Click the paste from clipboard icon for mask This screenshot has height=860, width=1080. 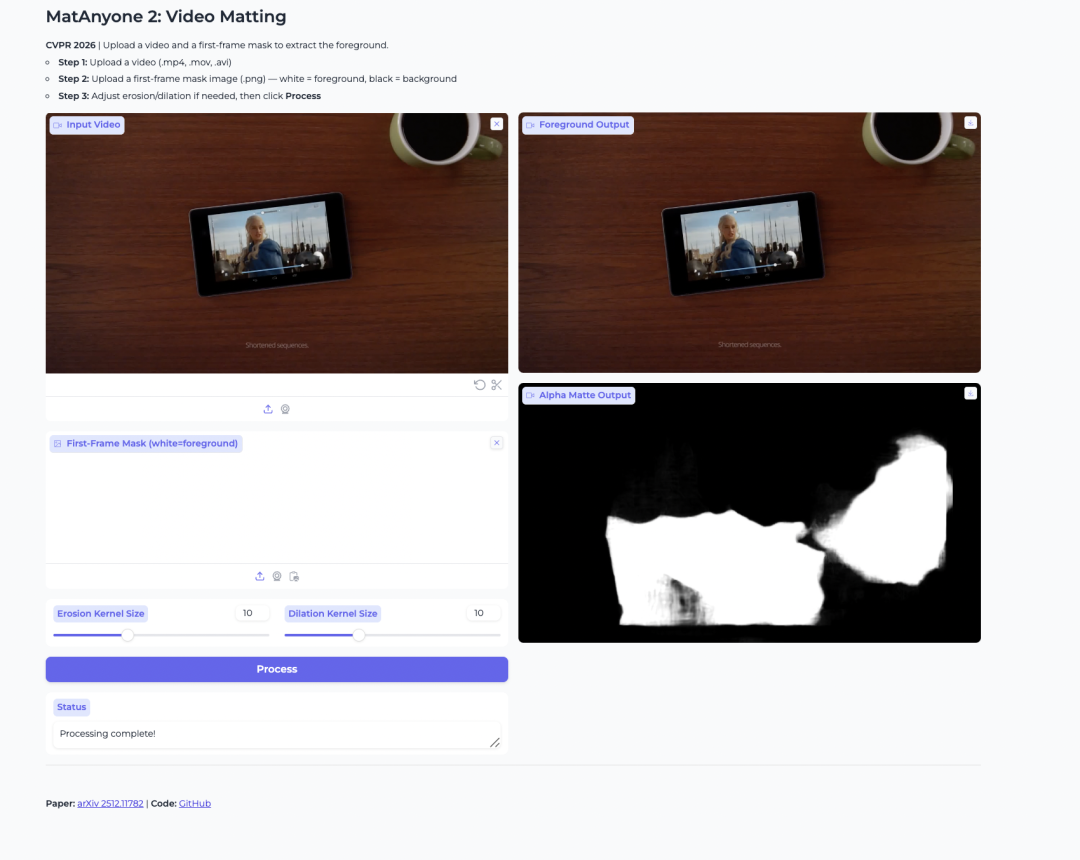(x=294, y=576)
